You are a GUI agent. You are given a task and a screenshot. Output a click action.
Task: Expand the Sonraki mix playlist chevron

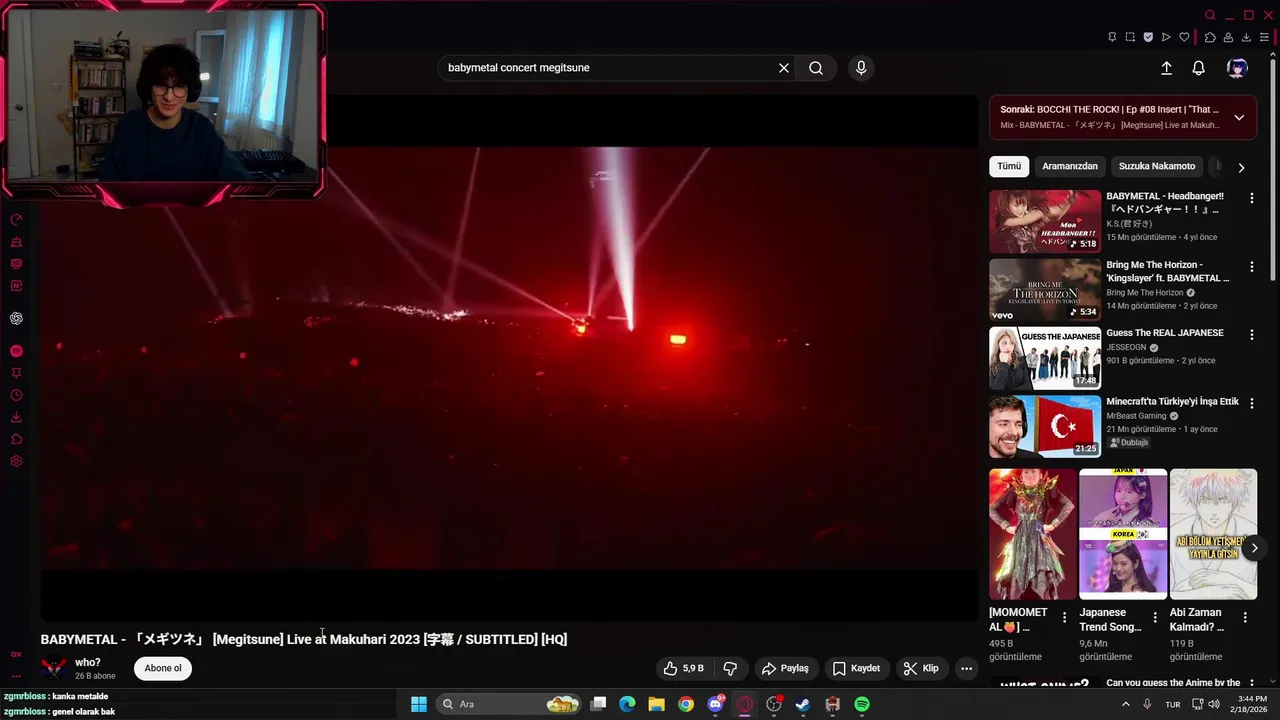click(1239, 117)
